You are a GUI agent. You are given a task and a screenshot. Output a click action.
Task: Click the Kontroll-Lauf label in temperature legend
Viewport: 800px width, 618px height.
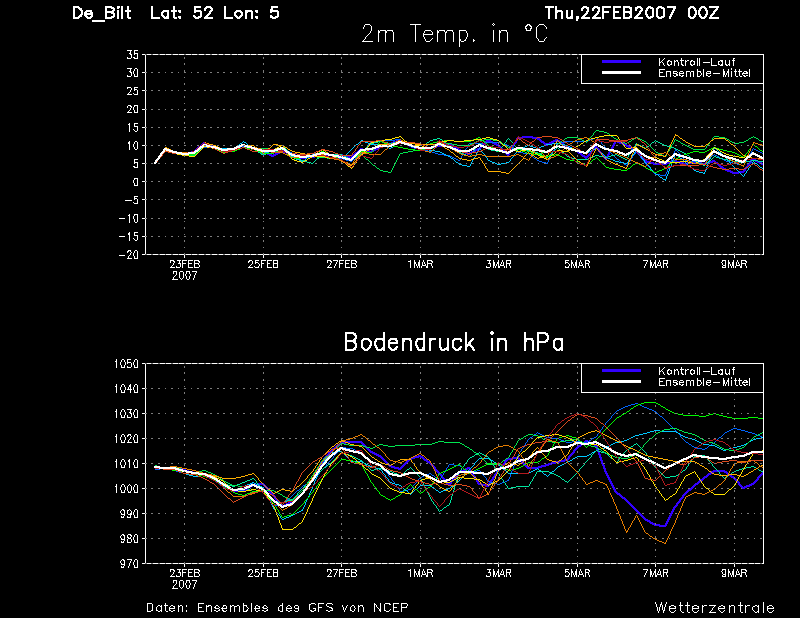696,62
